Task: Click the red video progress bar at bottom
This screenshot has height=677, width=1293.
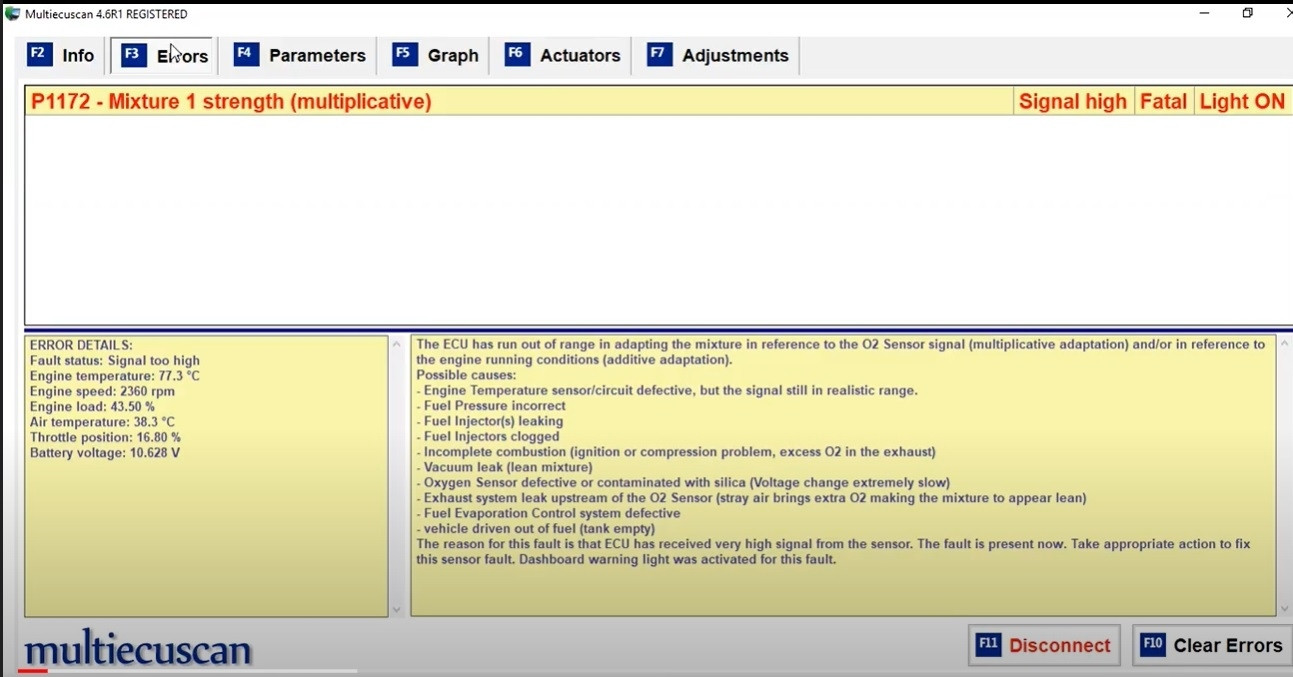Action: [32, 671]
